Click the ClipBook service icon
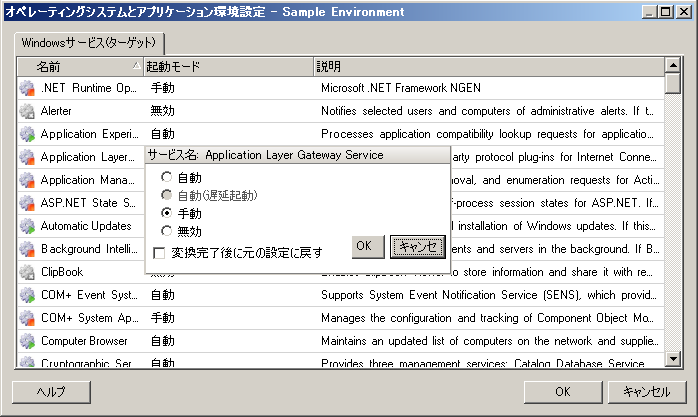 (27, 272)
